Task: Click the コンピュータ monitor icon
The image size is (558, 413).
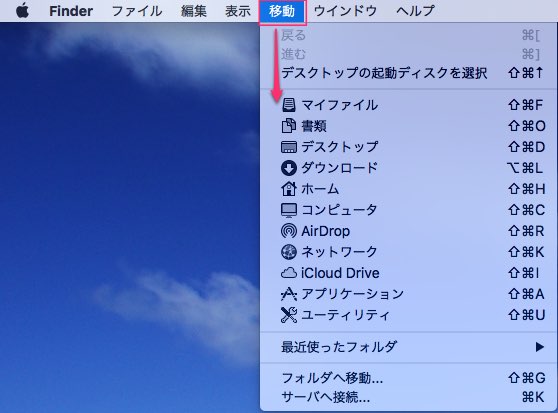Action: point(289,210)
